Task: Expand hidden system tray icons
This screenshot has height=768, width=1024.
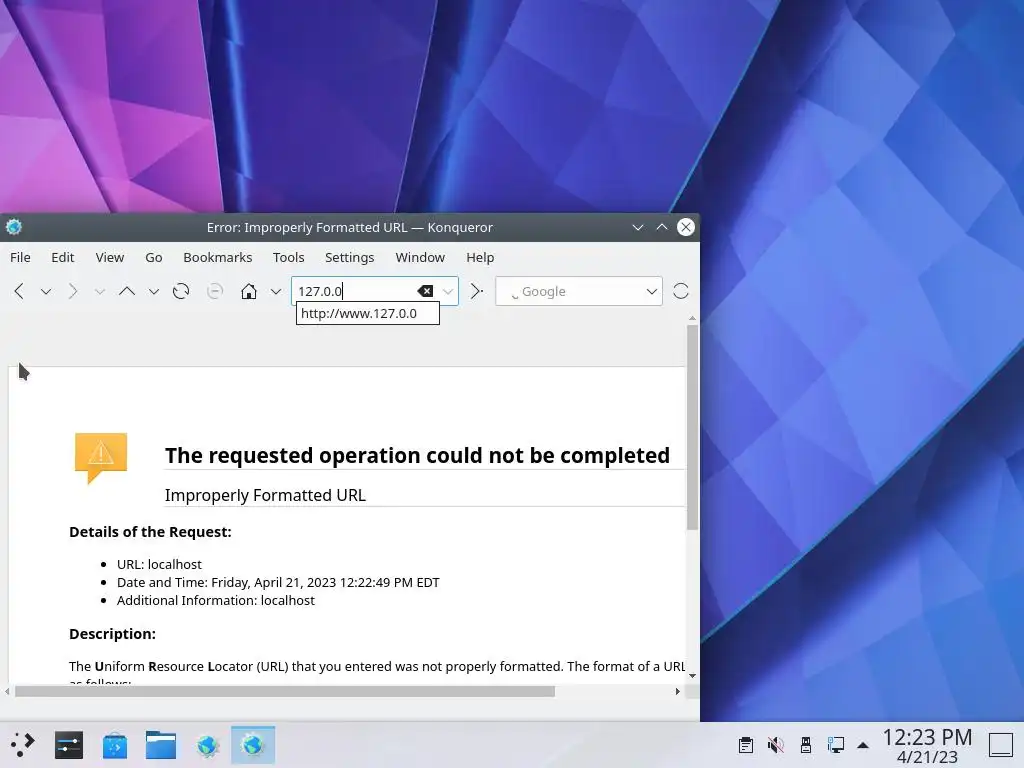Action: pyautogui.click(x=863, y=744)
